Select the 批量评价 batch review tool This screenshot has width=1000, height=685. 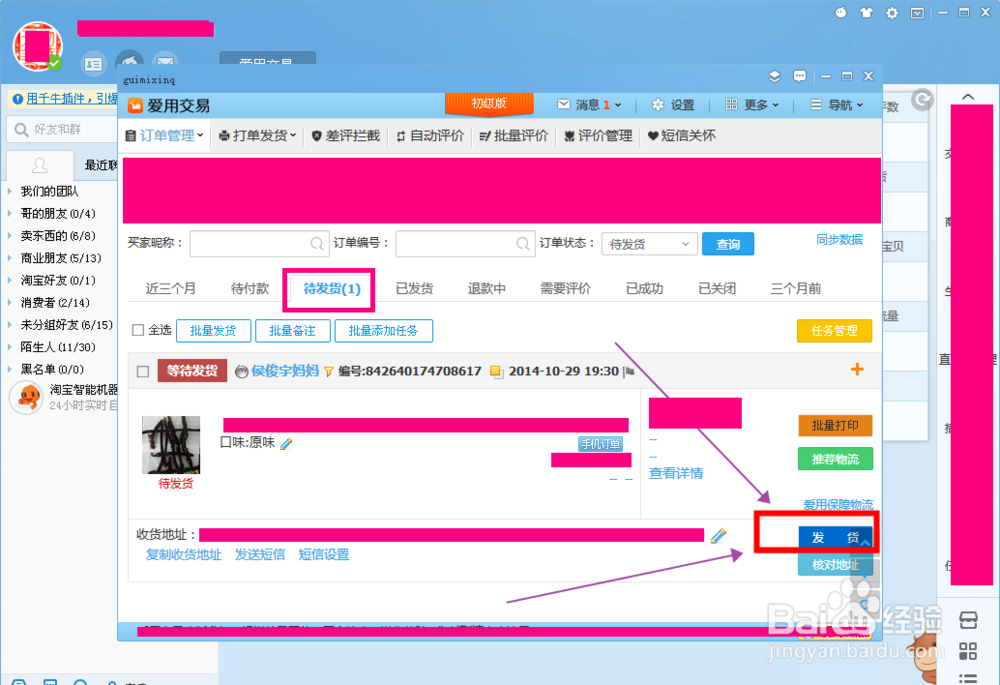516,135
